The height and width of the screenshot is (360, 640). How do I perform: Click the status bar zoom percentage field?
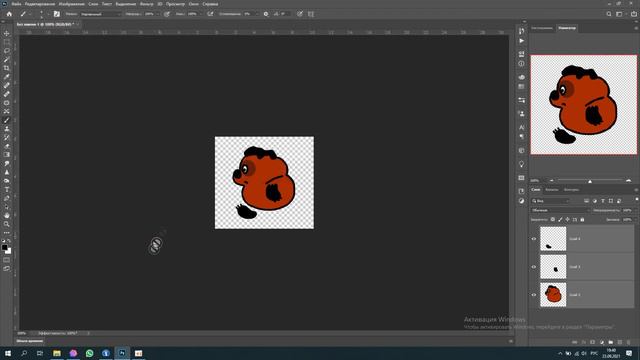click(x=22, y=333)
